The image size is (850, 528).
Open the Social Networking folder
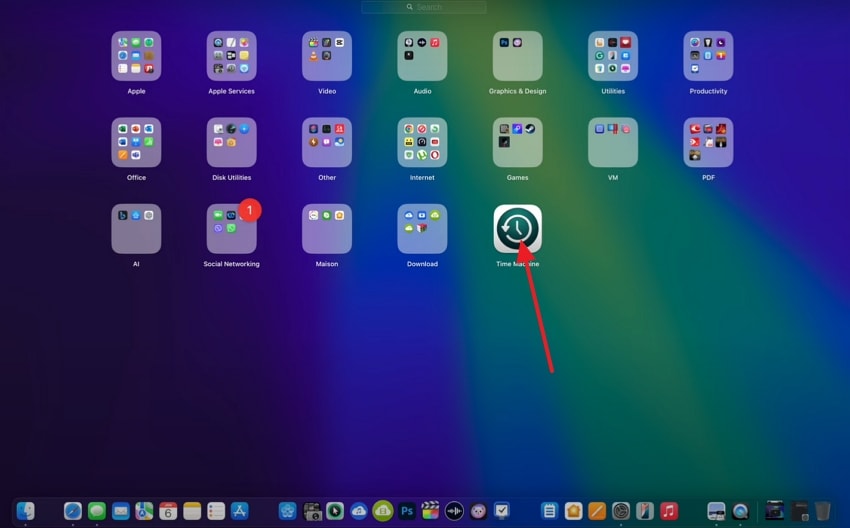[x=231, y=229]
